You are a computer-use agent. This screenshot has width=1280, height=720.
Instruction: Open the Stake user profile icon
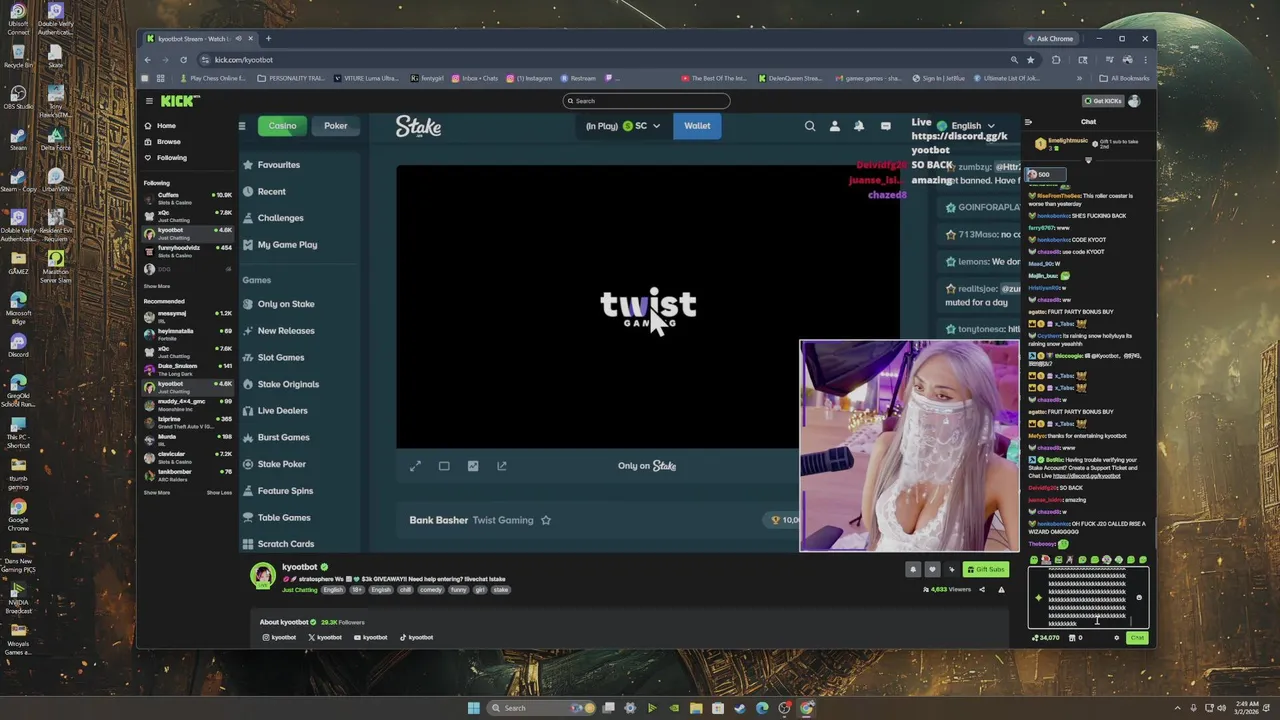835,126
